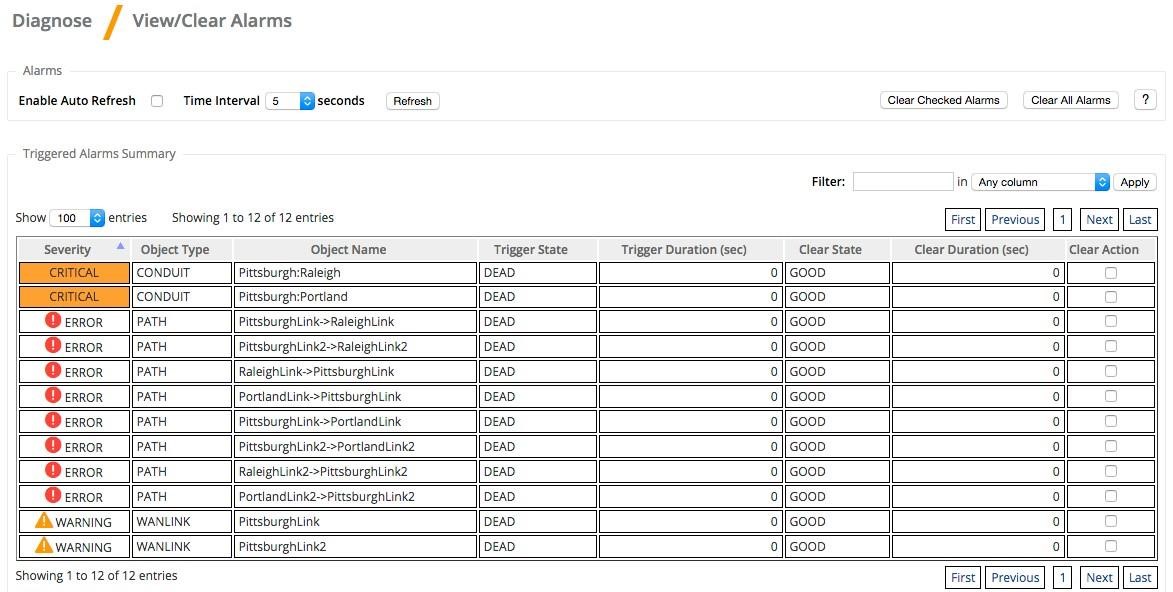This screenshot has height=592, width=1173.
Task: Click Clear All Alarms button
Action: point(1071,100)
